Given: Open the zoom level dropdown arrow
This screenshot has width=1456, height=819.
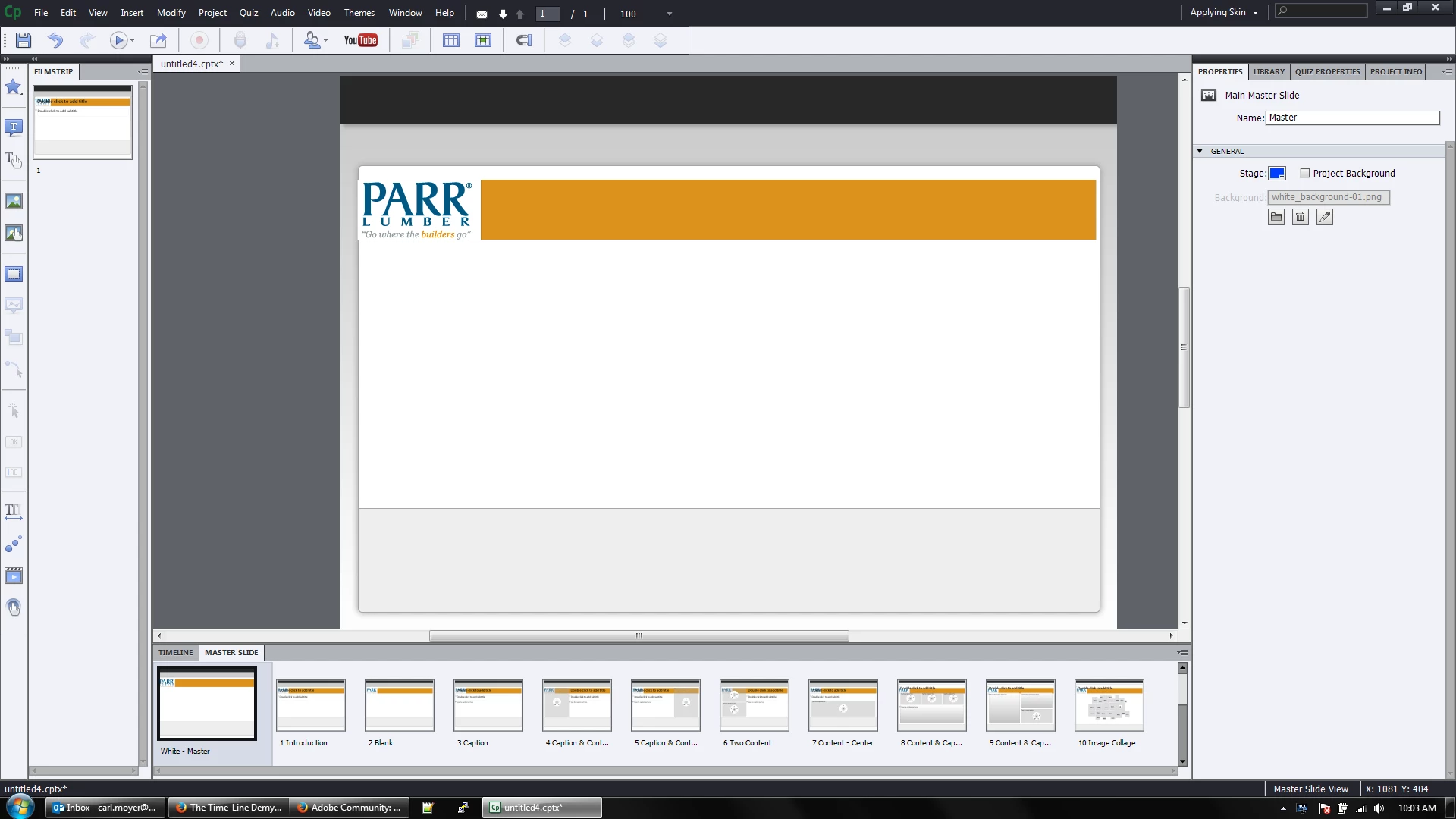Looking at the screenshot, I should tap(670, 14).
